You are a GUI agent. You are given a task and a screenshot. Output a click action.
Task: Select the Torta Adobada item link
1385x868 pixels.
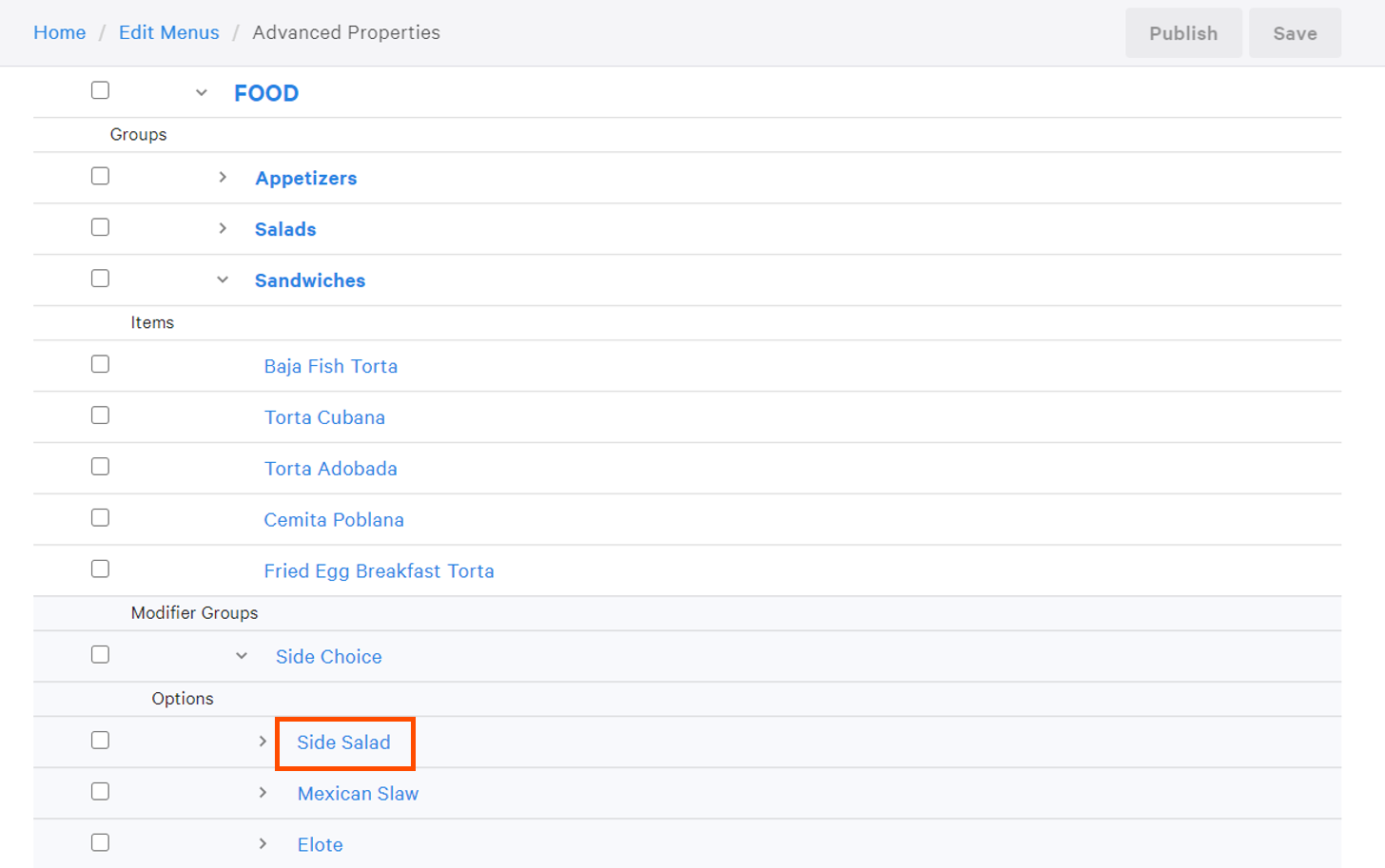[330, 469]
